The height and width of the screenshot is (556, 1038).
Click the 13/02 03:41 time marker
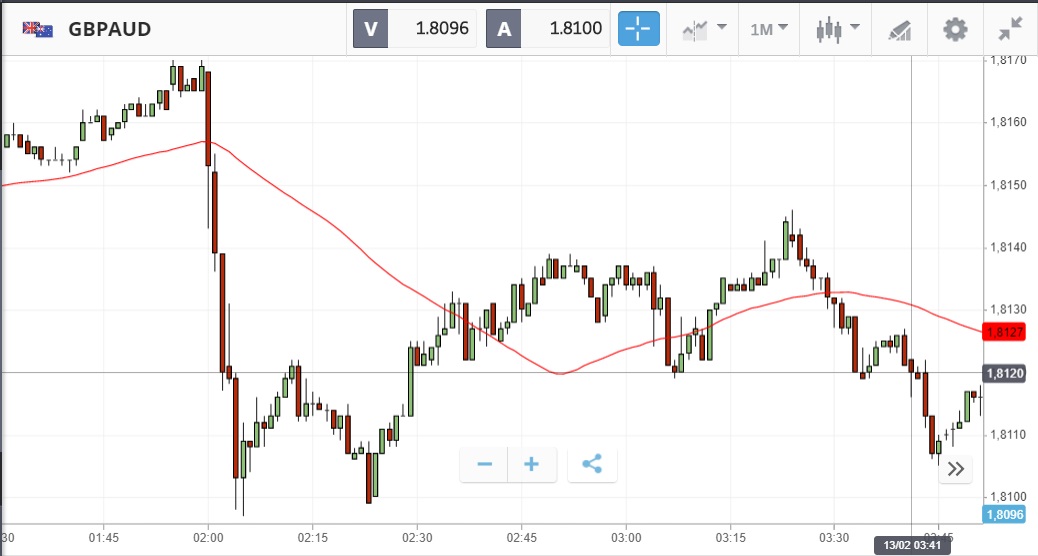pos(909,545)
